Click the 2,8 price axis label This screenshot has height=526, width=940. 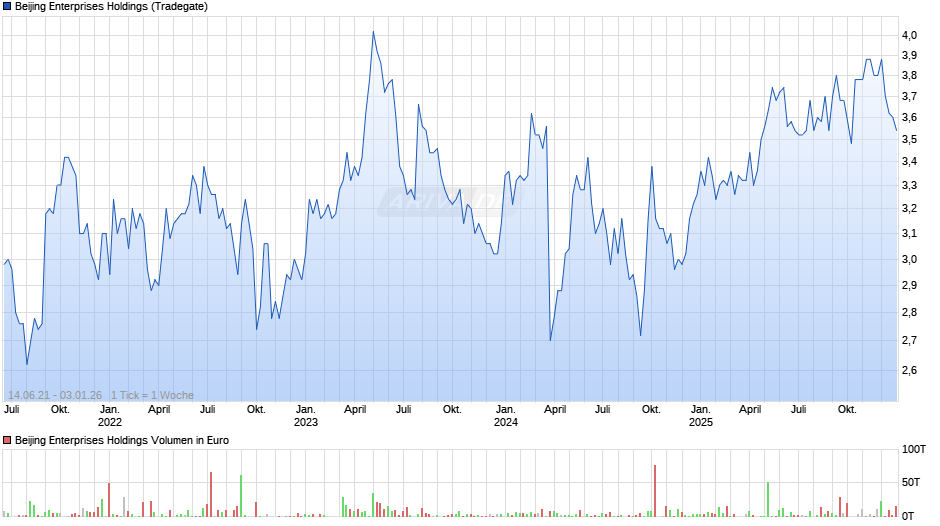(909, 312)
